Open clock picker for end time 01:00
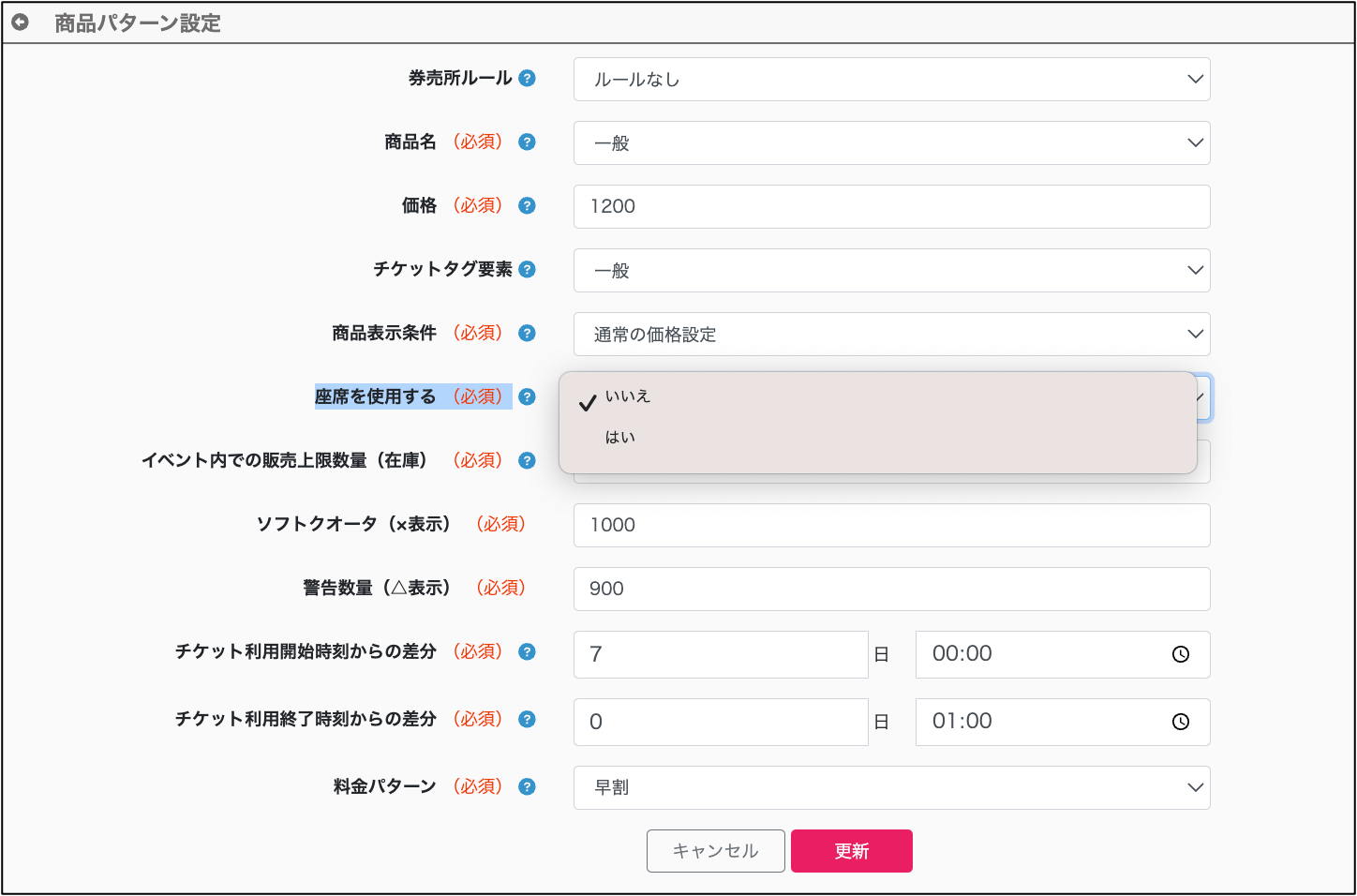The width and height of the screenshot is (1357, 896). pyautogui.click(x=1180, y=722)
